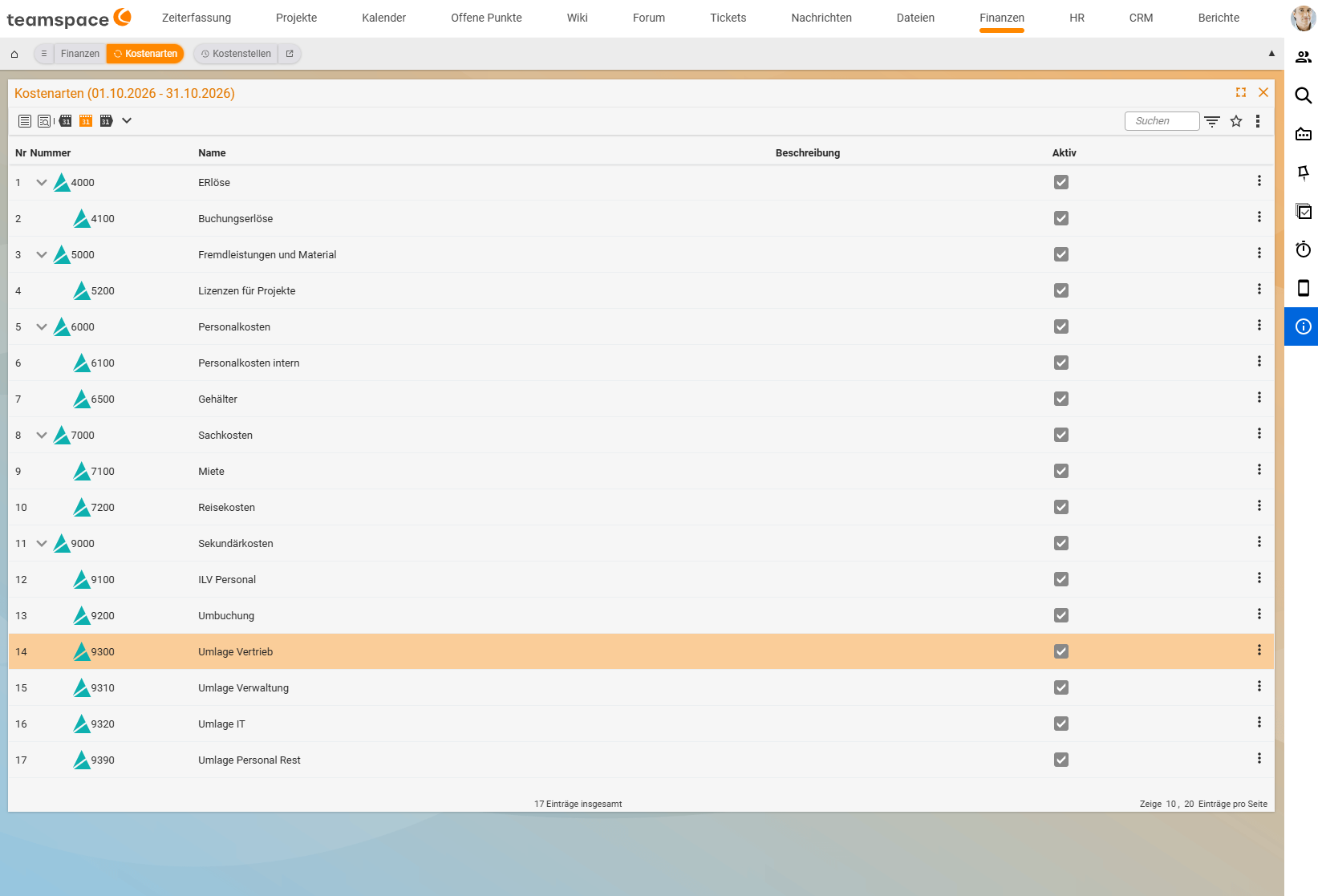Open the stopwatch time tracker
1318x896 pixels.
click(1304, 249)
